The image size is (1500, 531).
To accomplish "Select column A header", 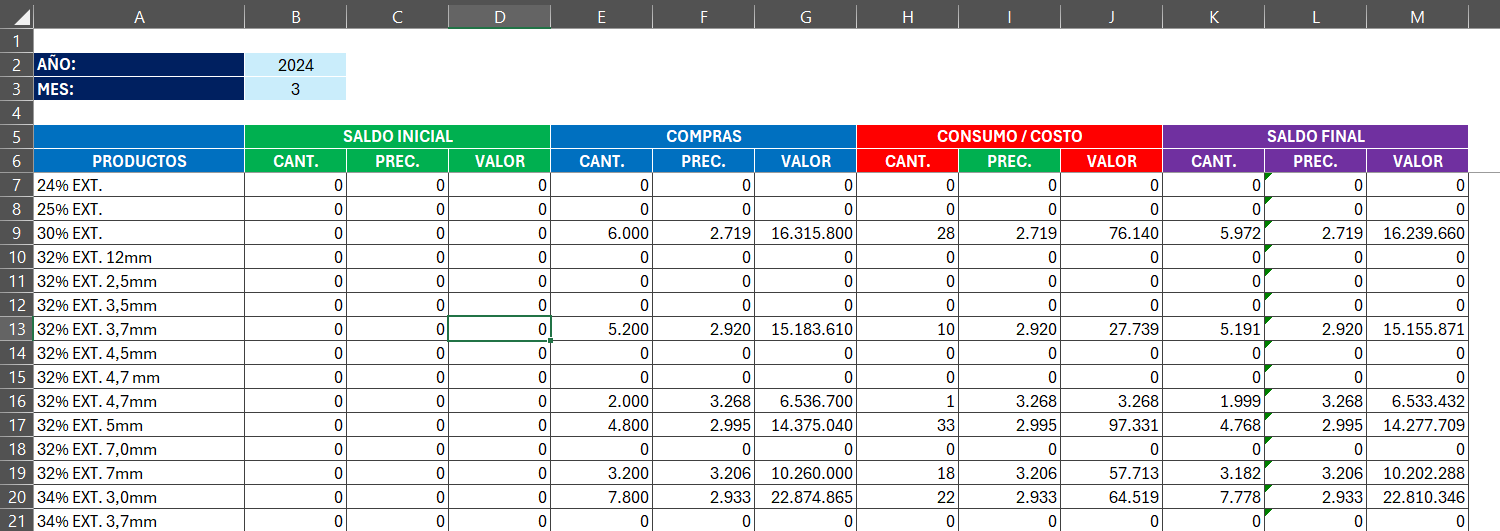I will [x=139, y=16].
